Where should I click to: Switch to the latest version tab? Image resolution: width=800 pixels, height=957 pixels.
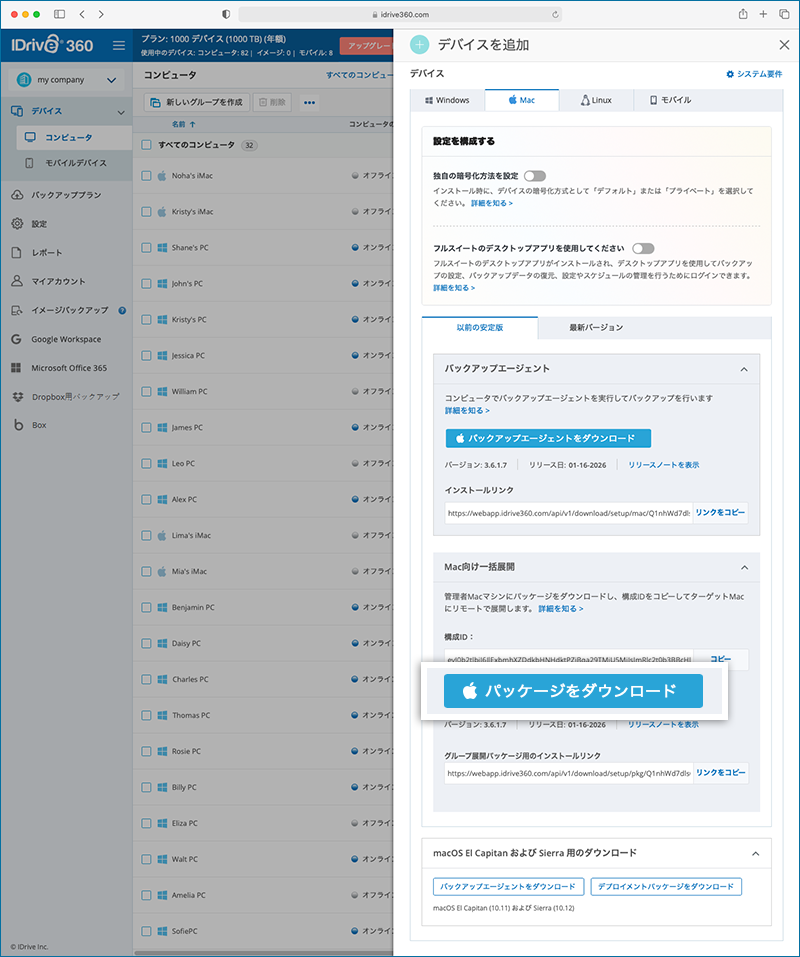pyautogui.click(x=596, y=327)
